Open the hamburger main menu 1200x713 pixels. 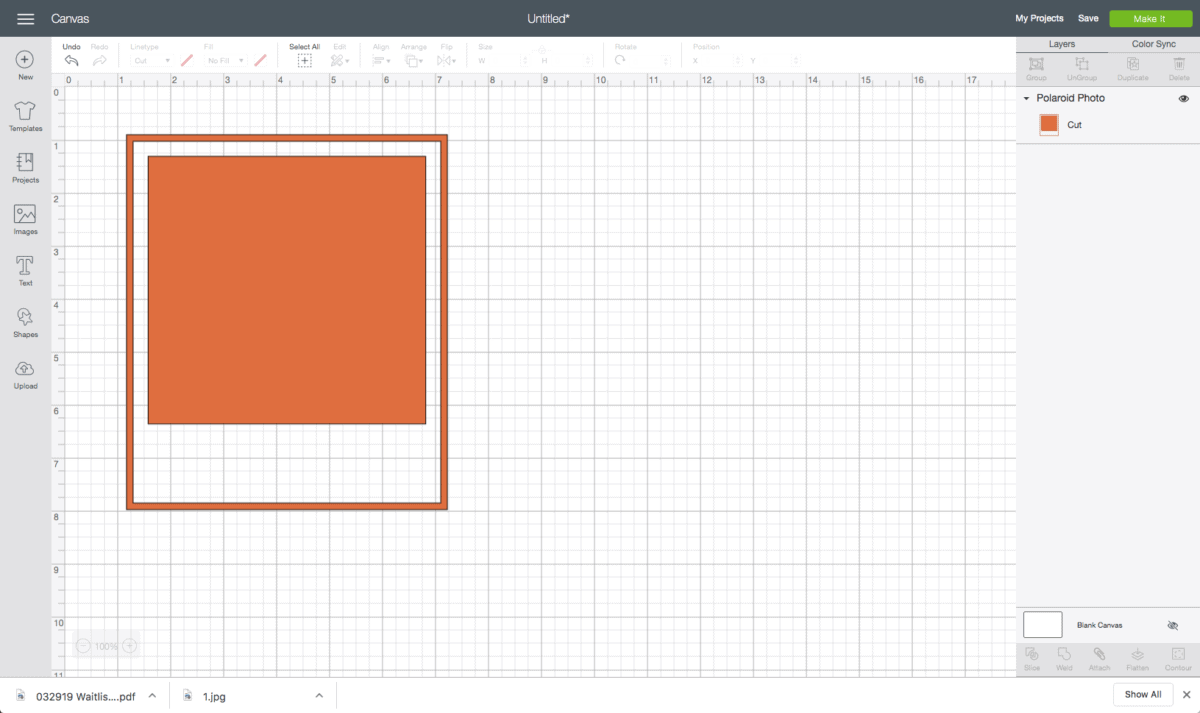click(26, 19)
